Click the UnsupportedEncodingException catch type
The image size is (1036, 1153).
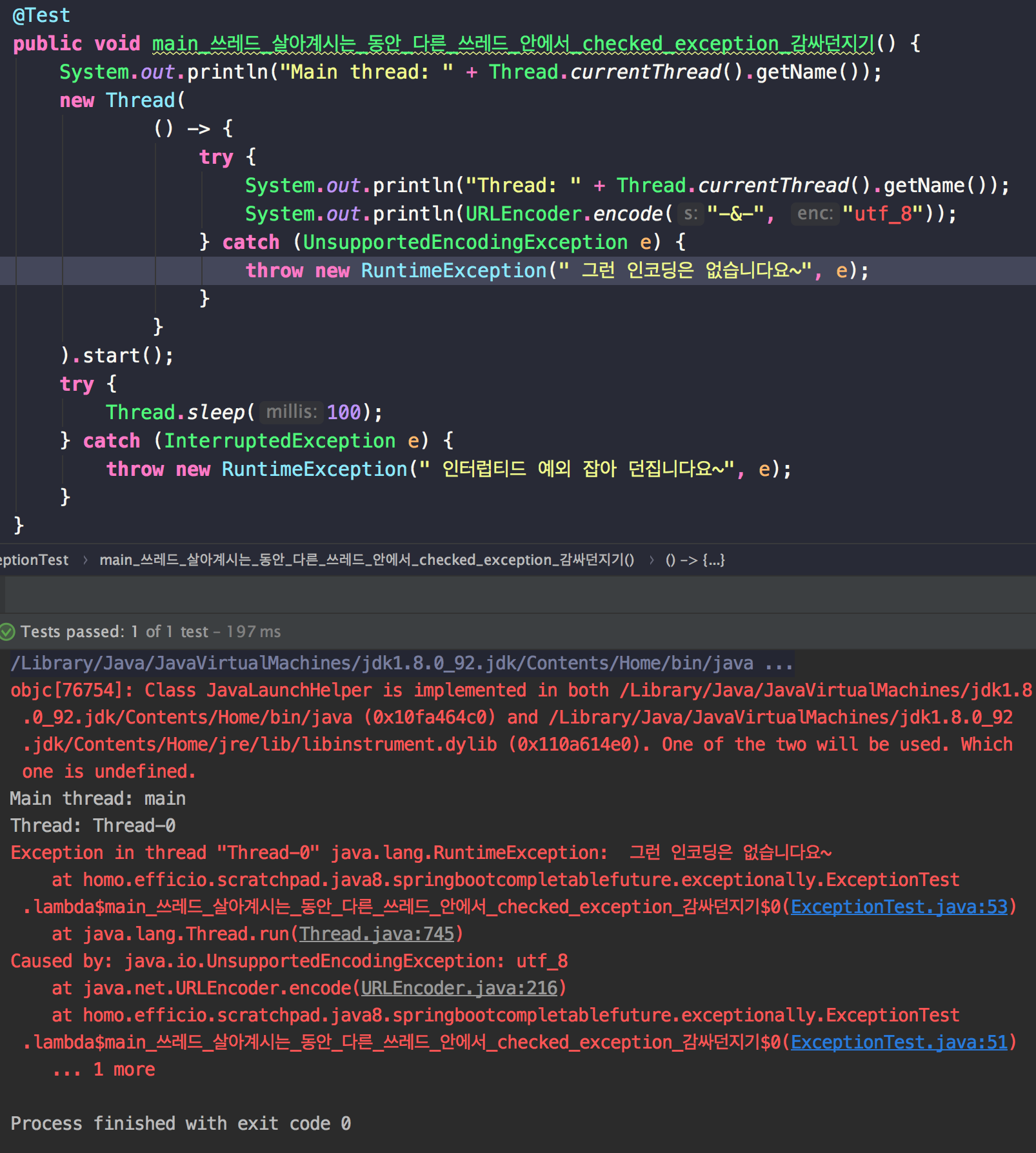464,242
